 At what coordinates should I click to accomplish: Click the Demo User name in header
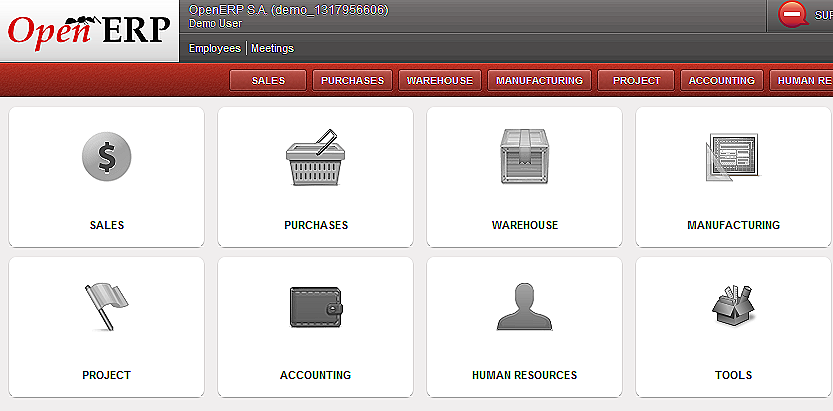tap(215, 23)
